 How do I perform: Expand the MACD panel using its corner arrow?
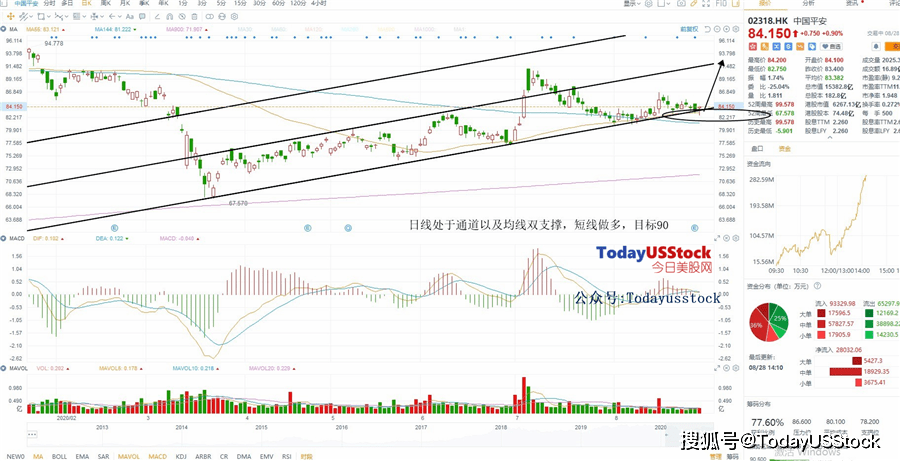point(716,237)
